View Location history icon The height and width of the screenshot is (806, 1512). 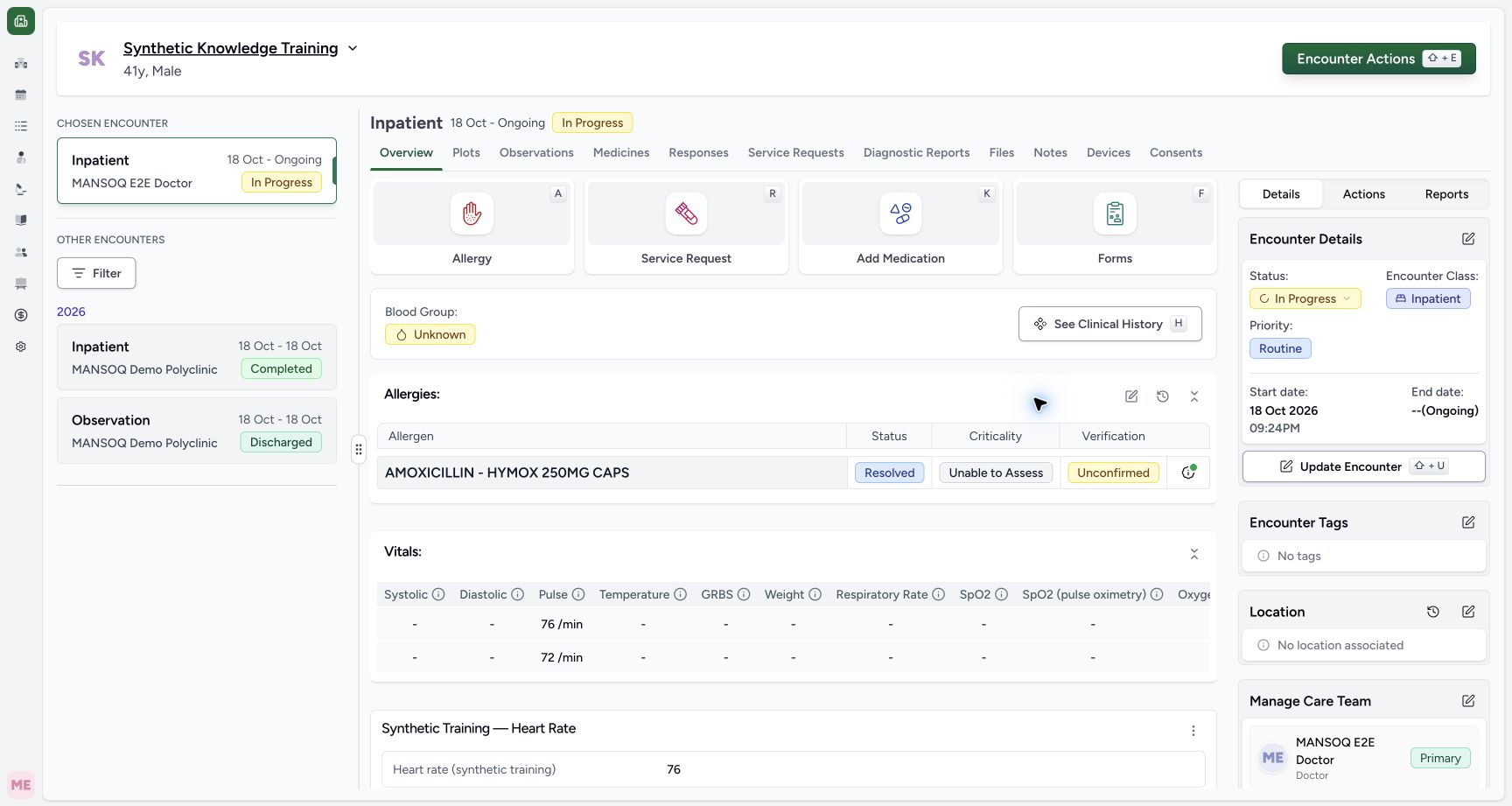[x=1433, y=612]
